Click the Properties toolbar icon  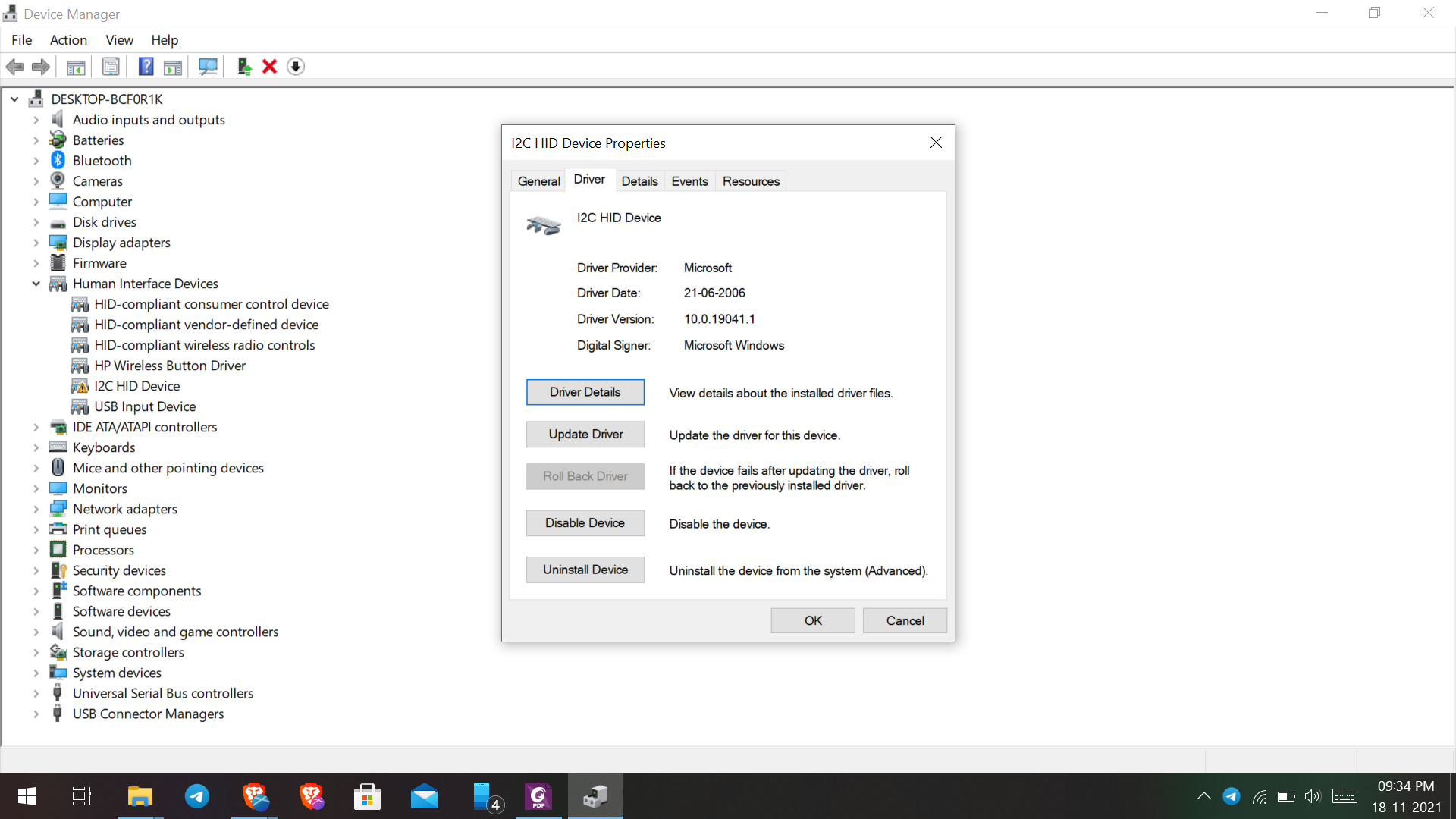tap(111, 67)
